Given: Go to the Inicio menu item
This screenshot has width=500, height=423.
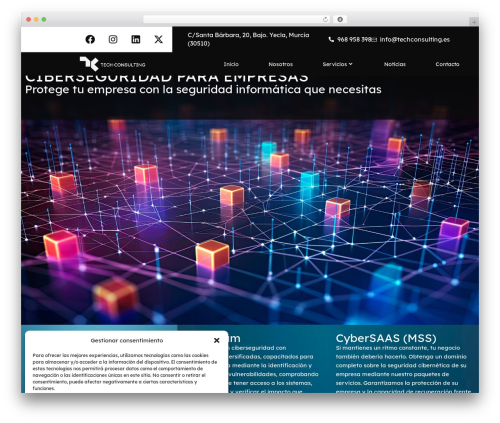Looking at the screenshot, I should coord(231,64).
